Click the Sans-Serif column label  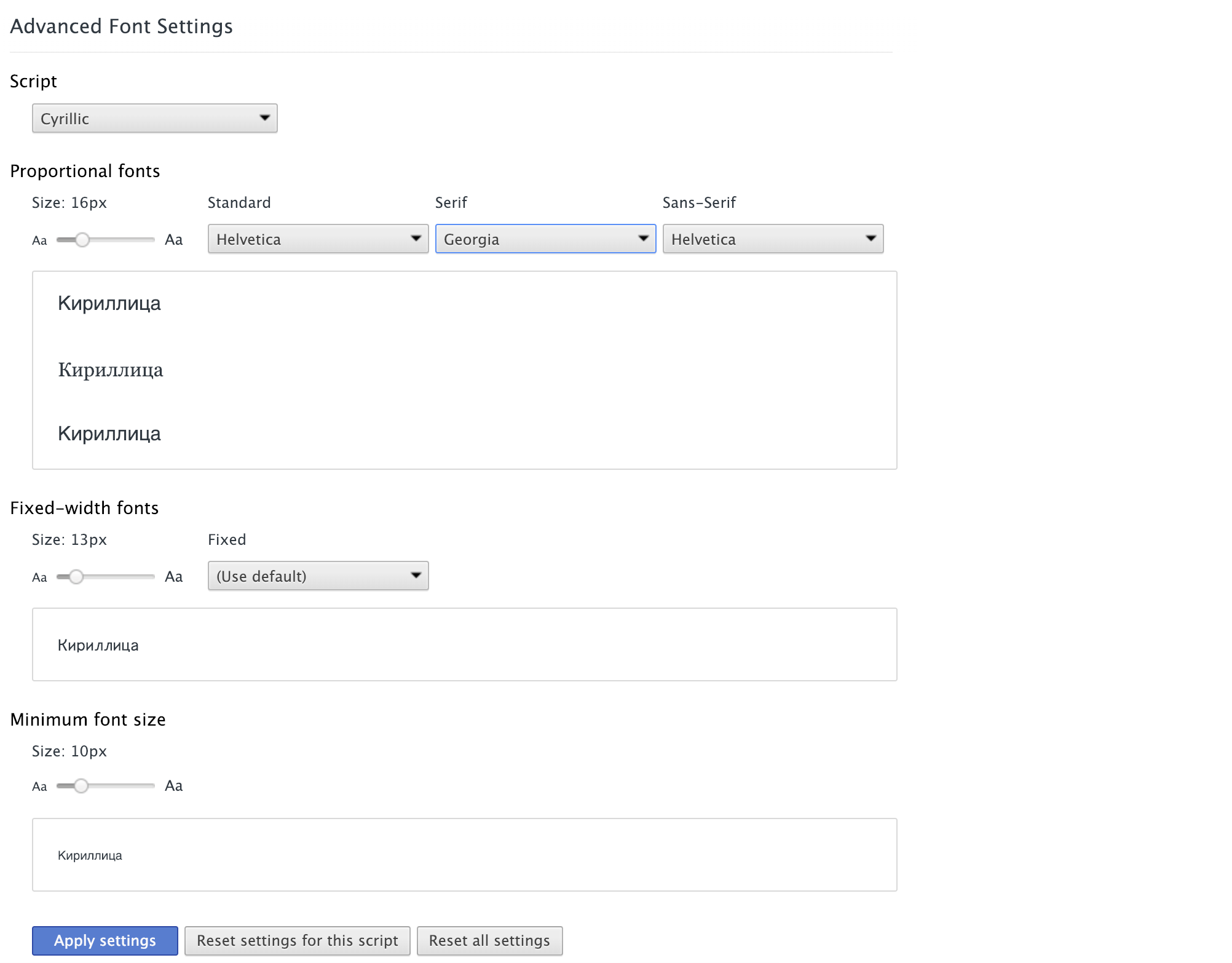tap(699, 203)
